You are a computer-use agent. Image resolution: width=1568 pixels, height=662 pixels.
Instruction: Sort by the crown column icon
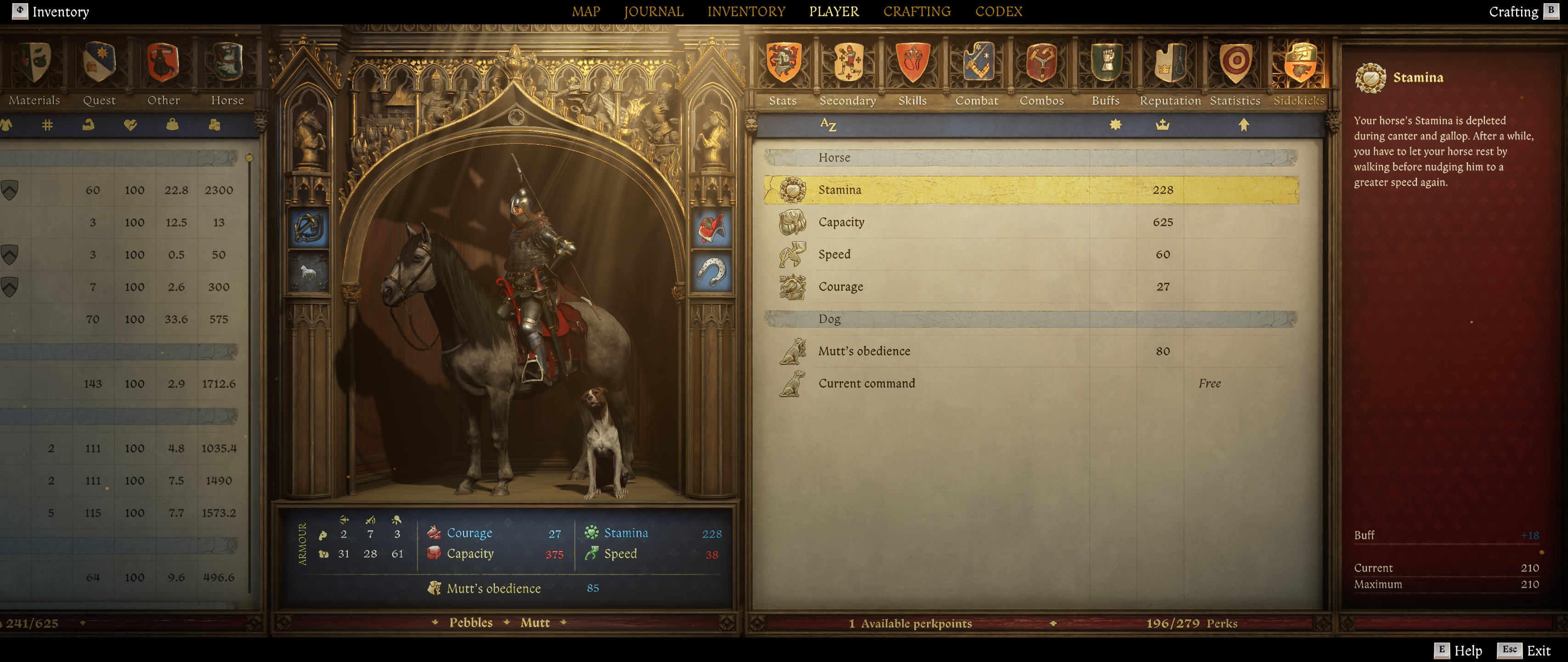click(x=1163, y=125)
